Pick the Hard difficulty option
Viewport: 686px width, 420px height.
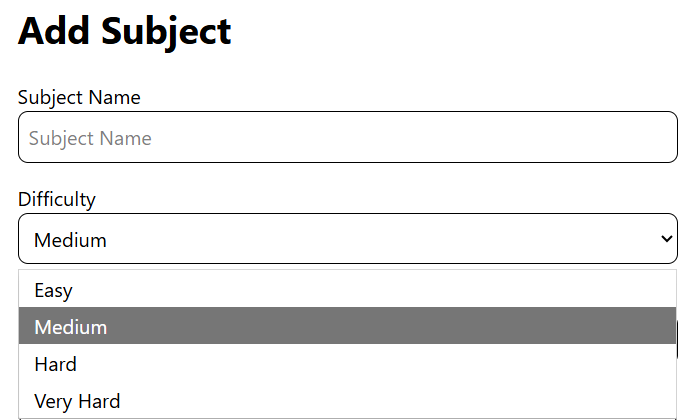coord(347,363)
